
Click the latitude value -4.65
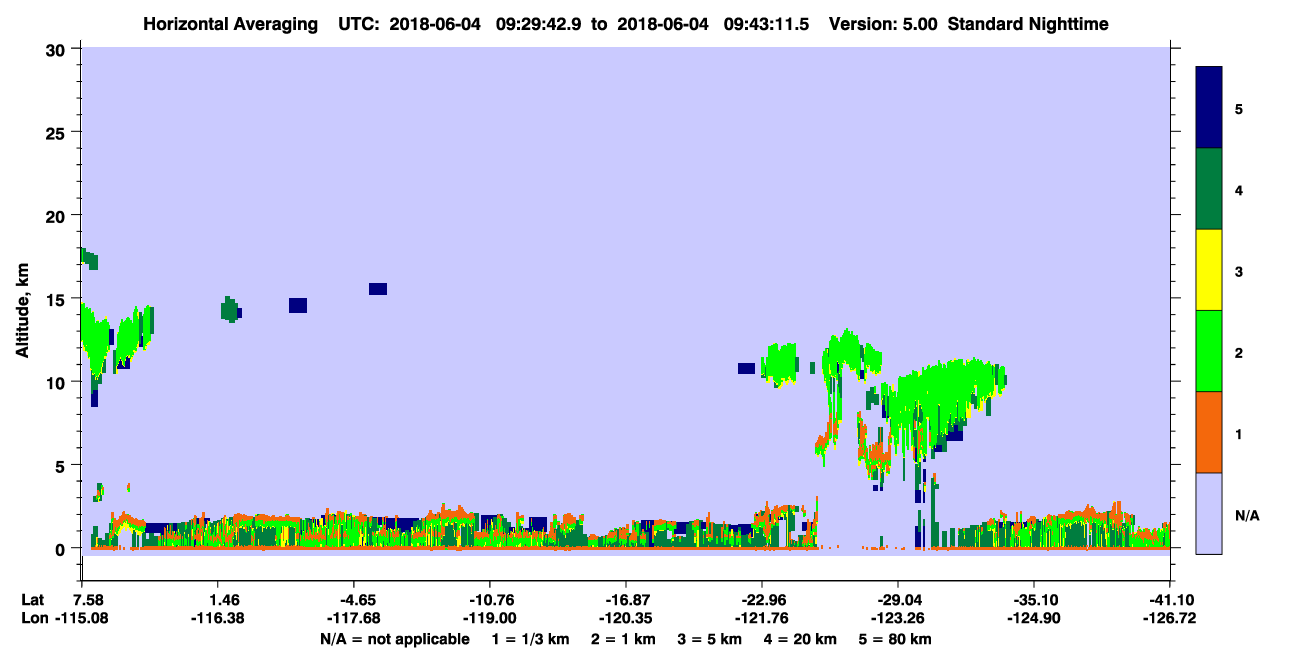pyautogui.click(x=353, y=600)
